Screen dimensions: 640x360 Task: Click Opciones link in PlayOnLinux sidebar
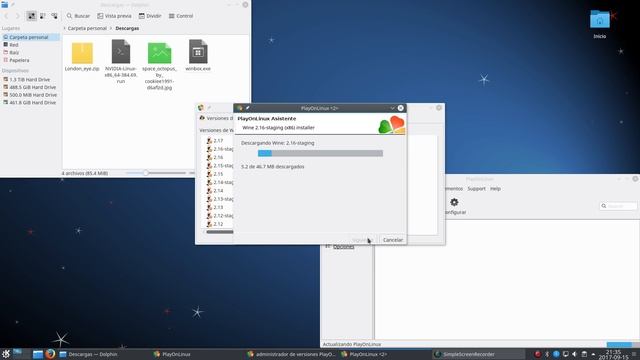tap(343, 247)
